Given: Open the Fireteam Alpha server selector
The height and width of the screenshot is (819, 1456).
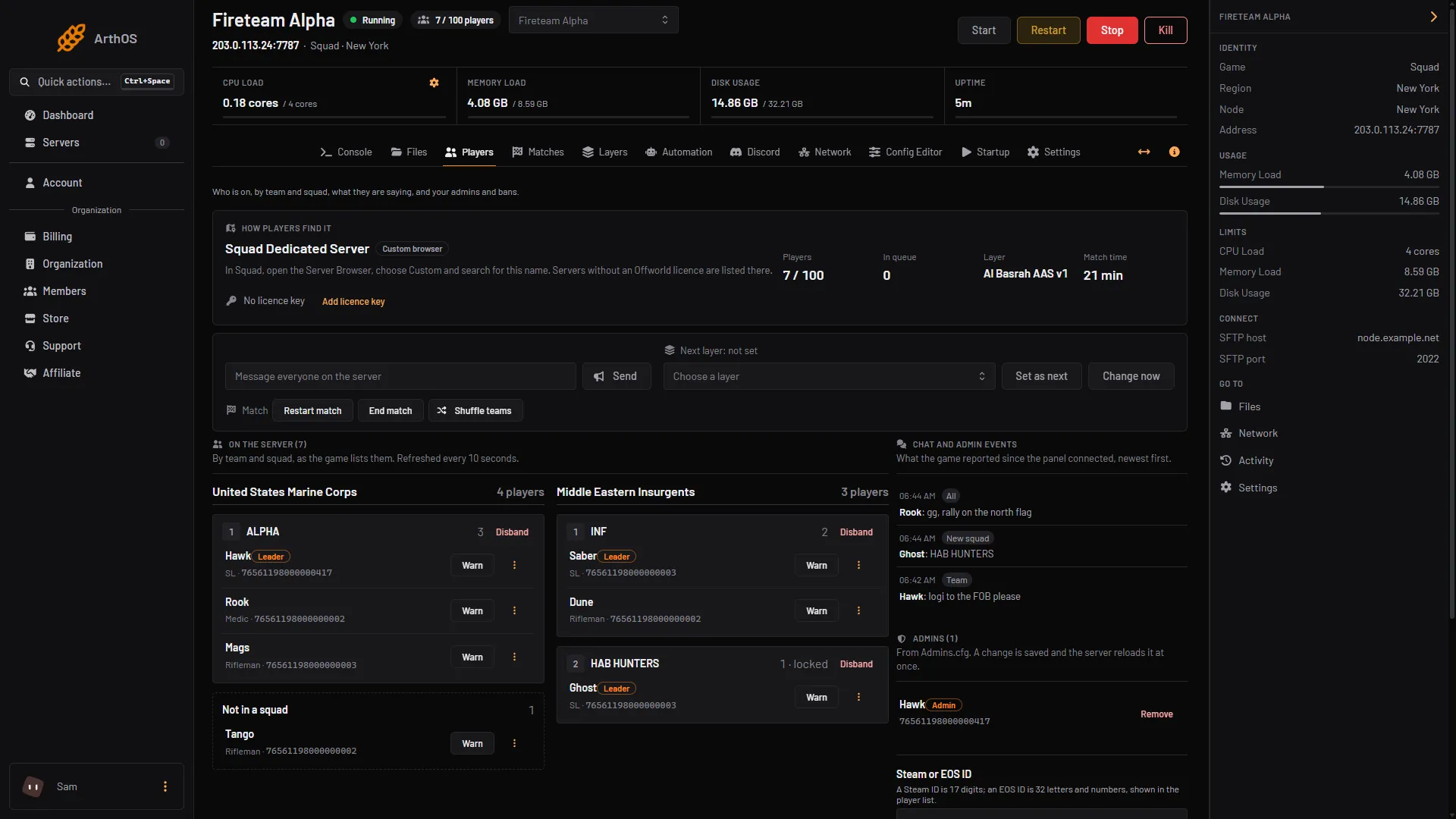Looking at the screenshot, I should click(594, 20).
